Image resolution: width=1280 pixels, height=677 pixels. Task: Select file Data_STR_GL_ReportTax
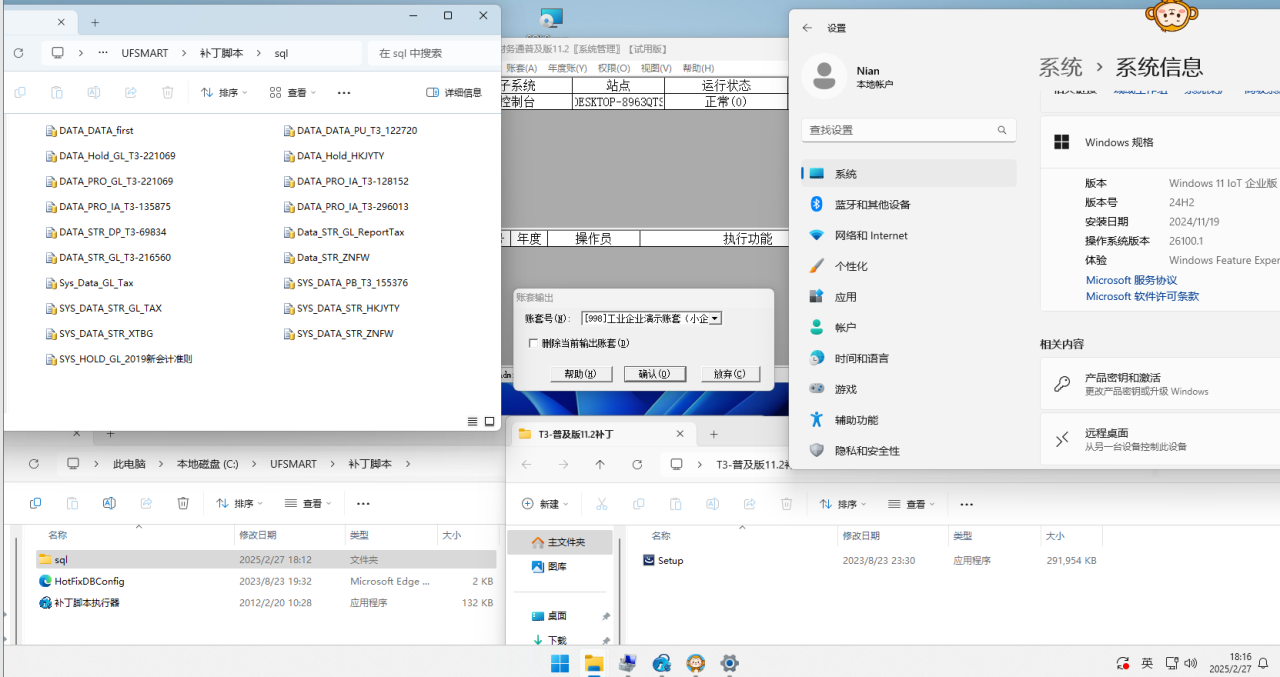[343, 232]
